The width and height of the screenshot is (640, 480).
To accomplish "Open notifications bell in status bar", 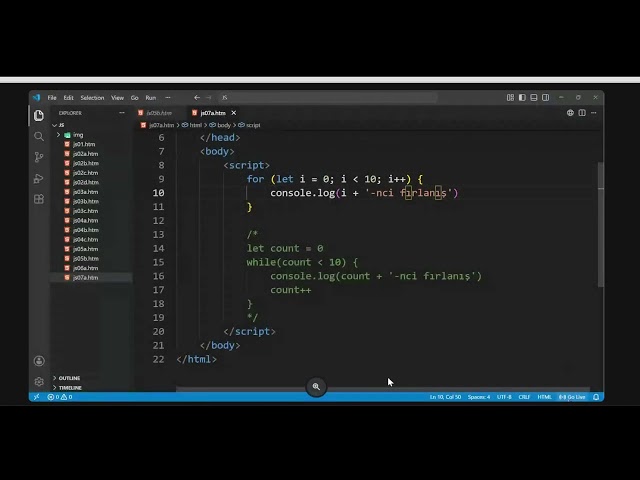I will click(596, 397).
